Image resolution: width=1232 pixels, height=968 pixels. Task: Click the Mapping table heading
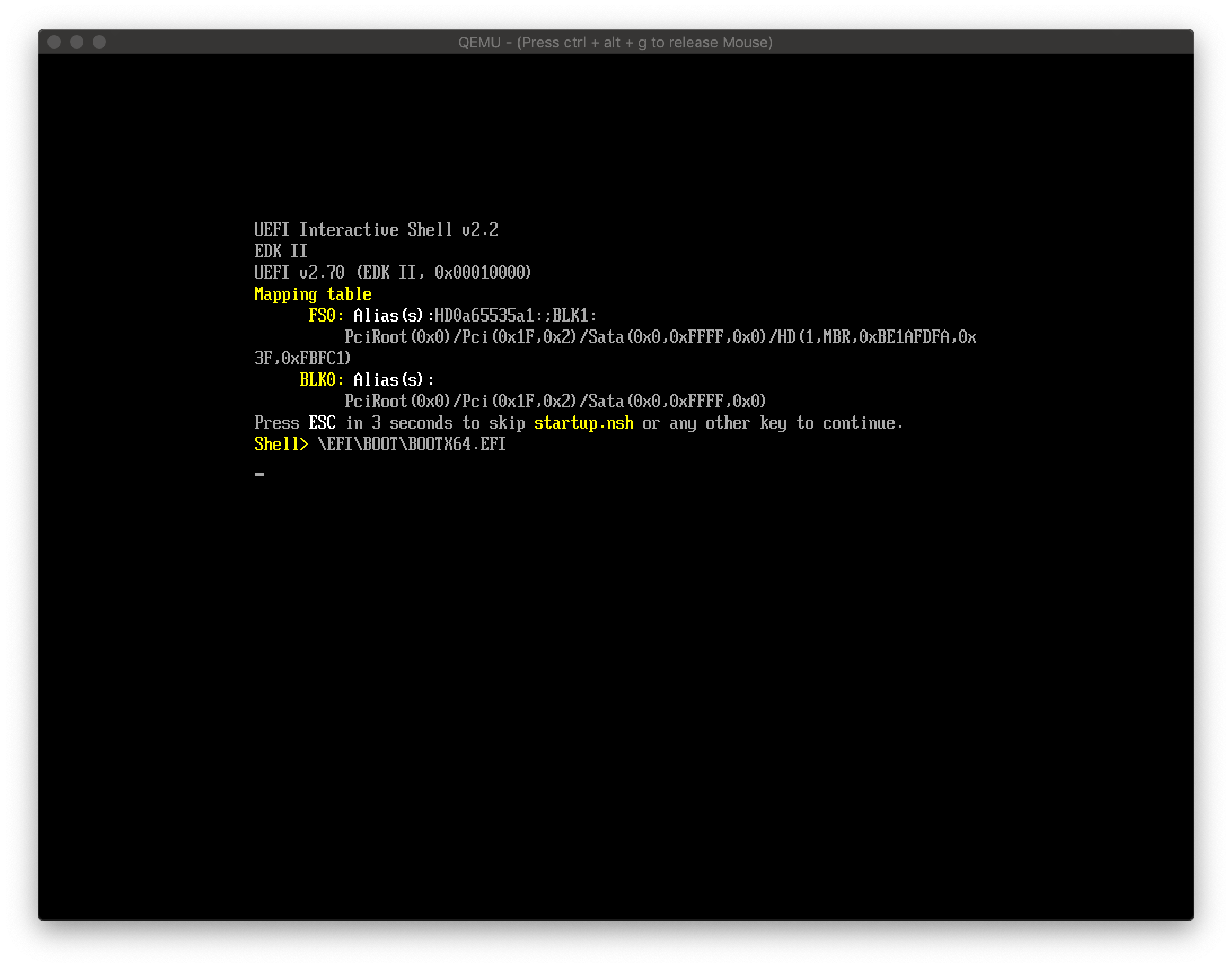pos(313,294)
